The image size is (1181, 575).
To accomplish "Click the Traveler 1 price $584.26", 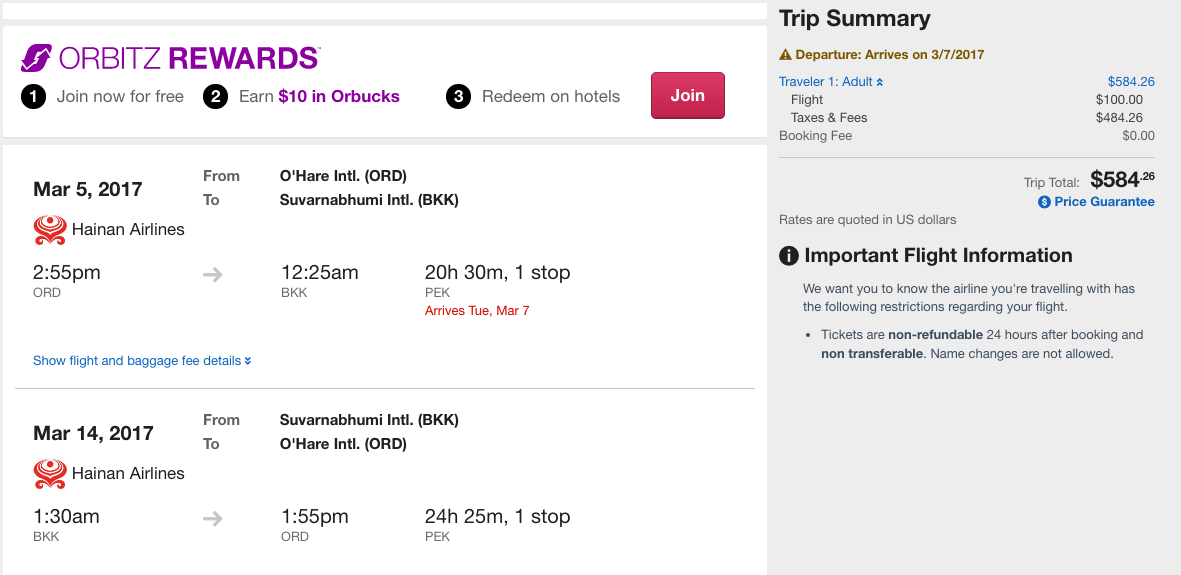I will [x=1131, y=82].
